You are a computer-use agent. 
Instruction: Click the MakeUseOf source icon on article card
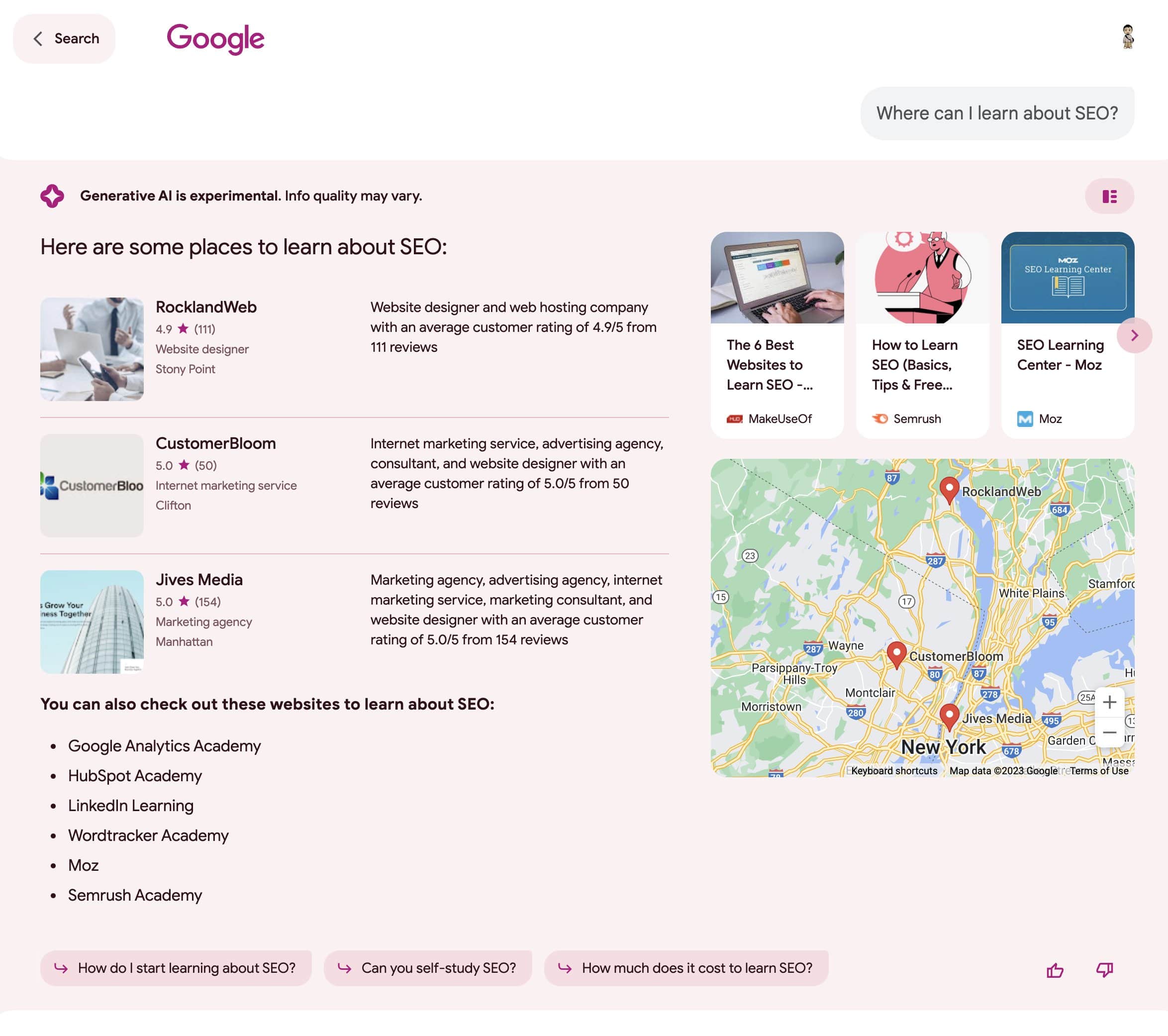coord(734,418)
